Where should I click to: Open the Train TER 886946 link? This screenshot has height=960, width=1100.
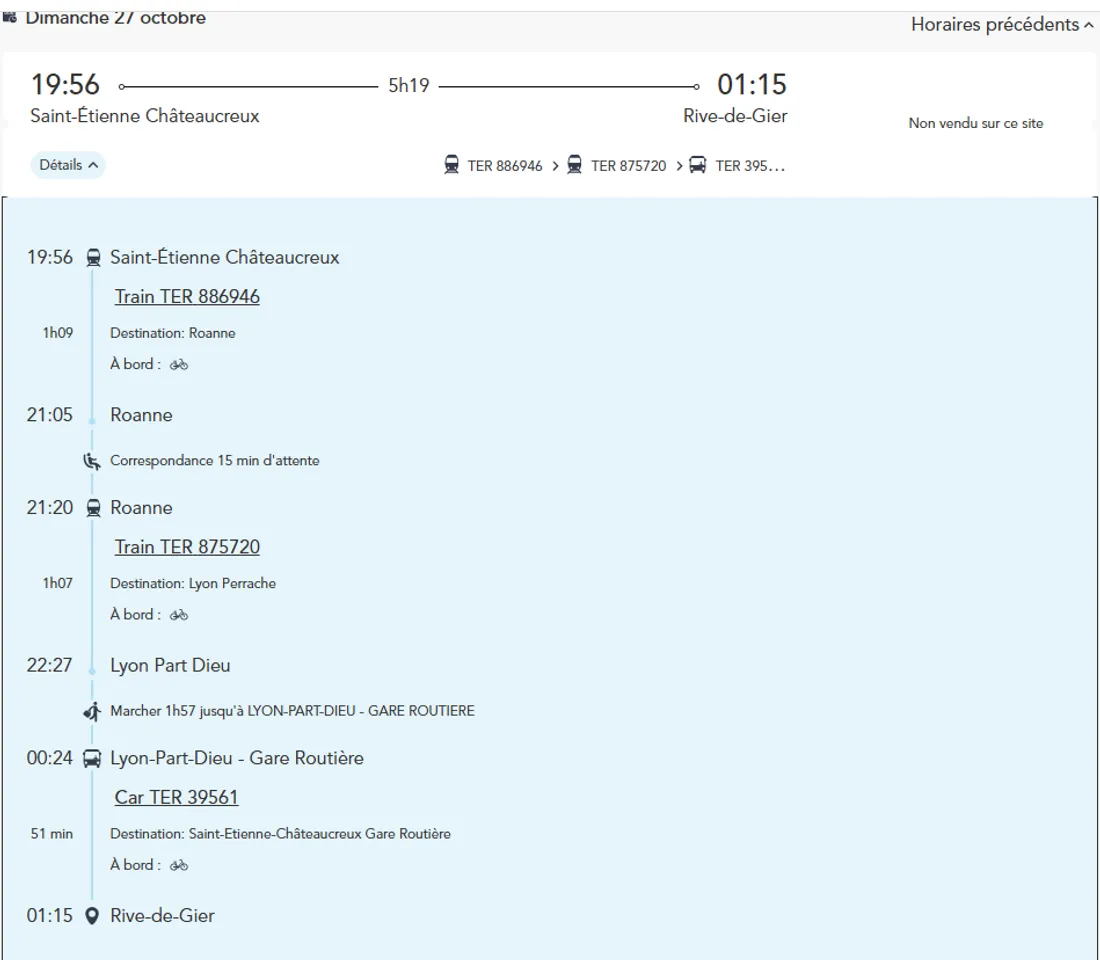(187, 297)
